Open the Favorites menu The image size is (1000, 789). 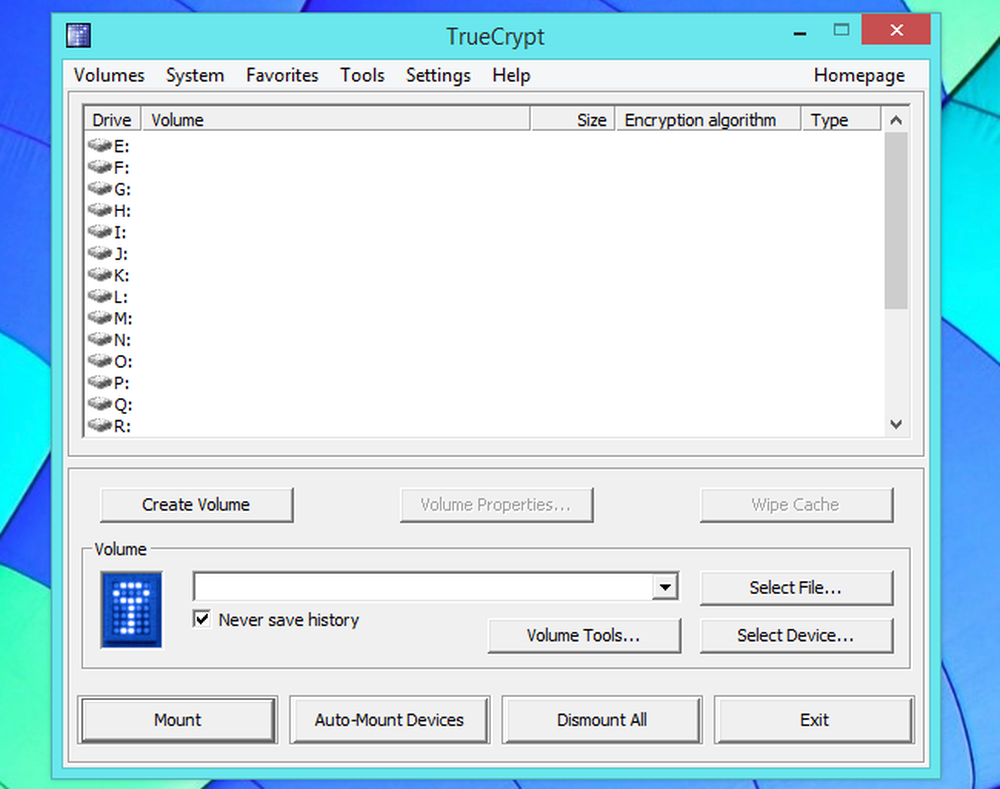pos(282,75)
